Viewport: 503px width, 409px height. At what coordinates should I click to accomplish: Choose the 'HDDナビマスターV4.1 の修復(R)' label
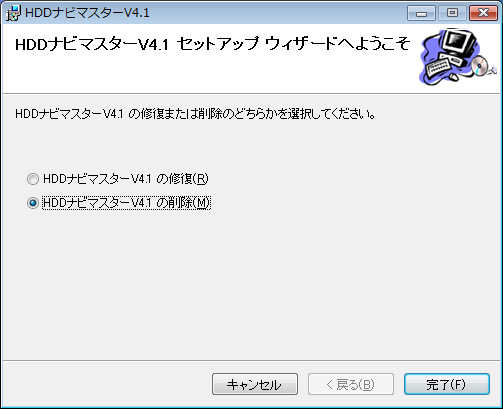pyautogui.click(x=126, y=179)
